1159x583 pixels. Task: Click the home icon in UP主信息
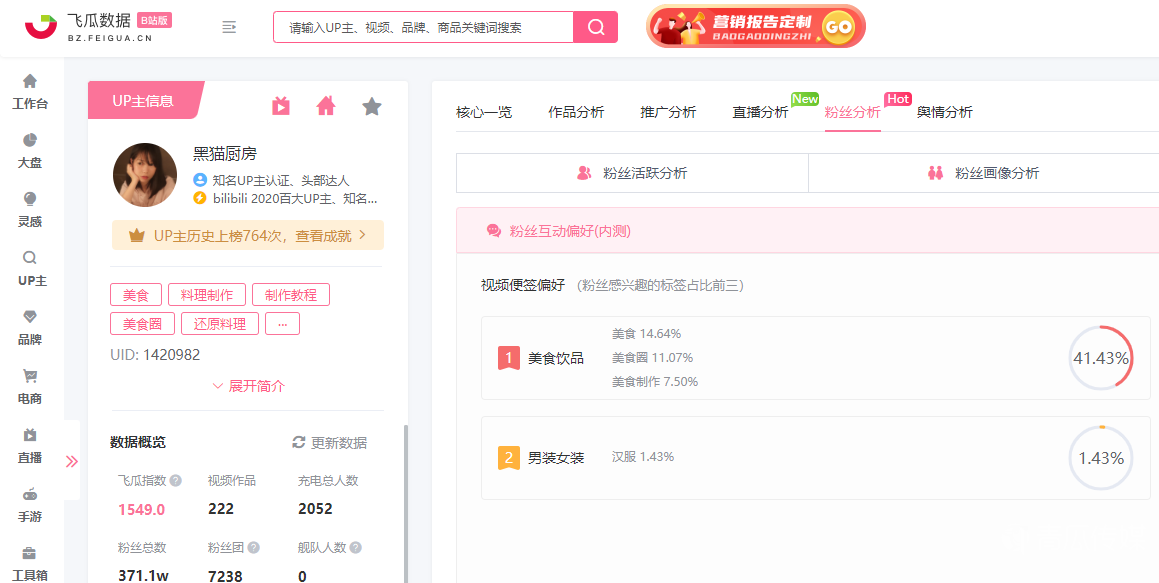click(x=326, y=106)
